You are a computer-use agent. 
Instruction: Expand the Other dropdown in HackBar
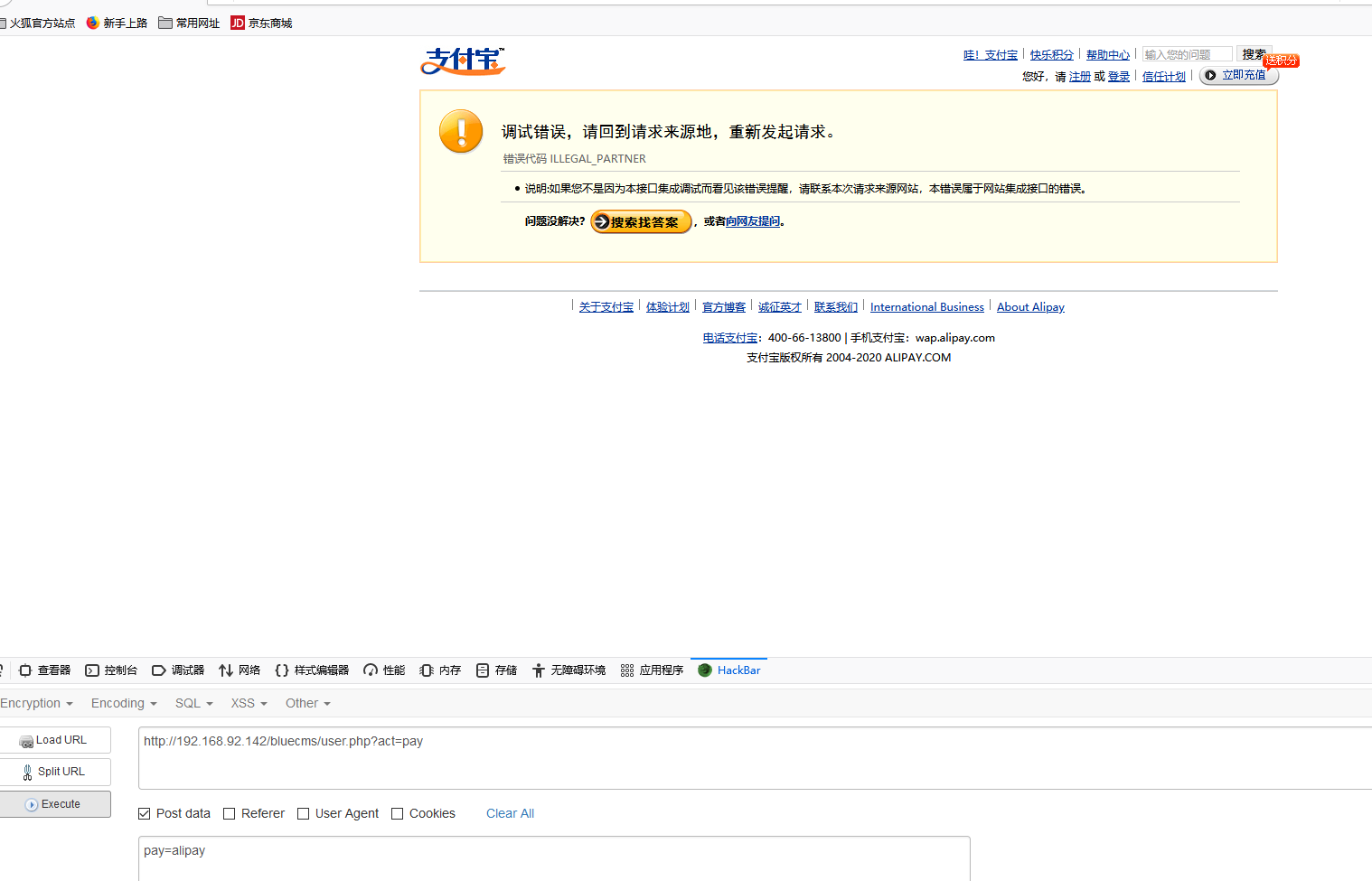pos(307,703)
